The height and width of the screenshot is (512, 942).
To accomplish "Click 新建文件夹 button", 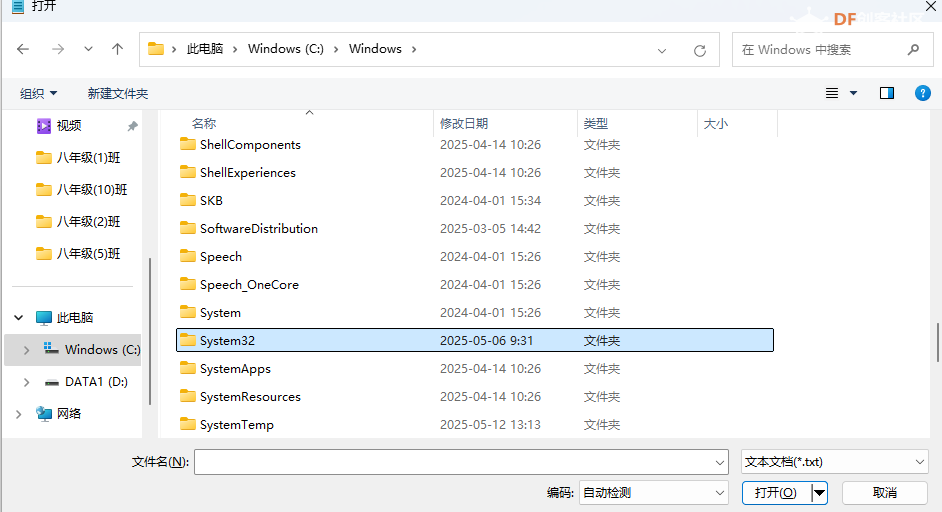I will click(118, 93).
